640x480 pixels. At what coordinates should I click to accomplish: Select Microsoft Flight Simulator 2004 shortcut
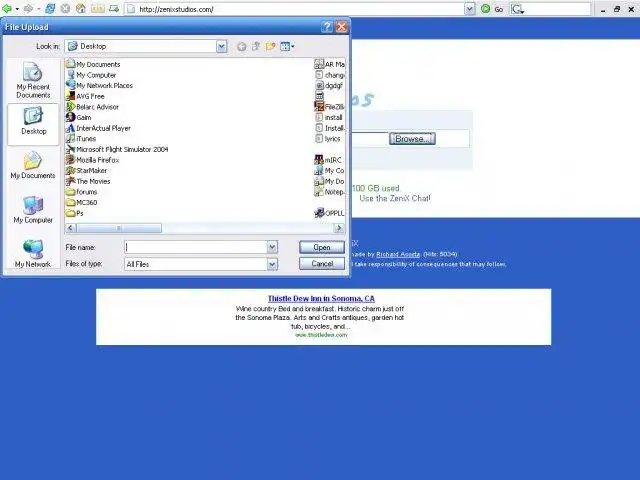click(117, 149)
